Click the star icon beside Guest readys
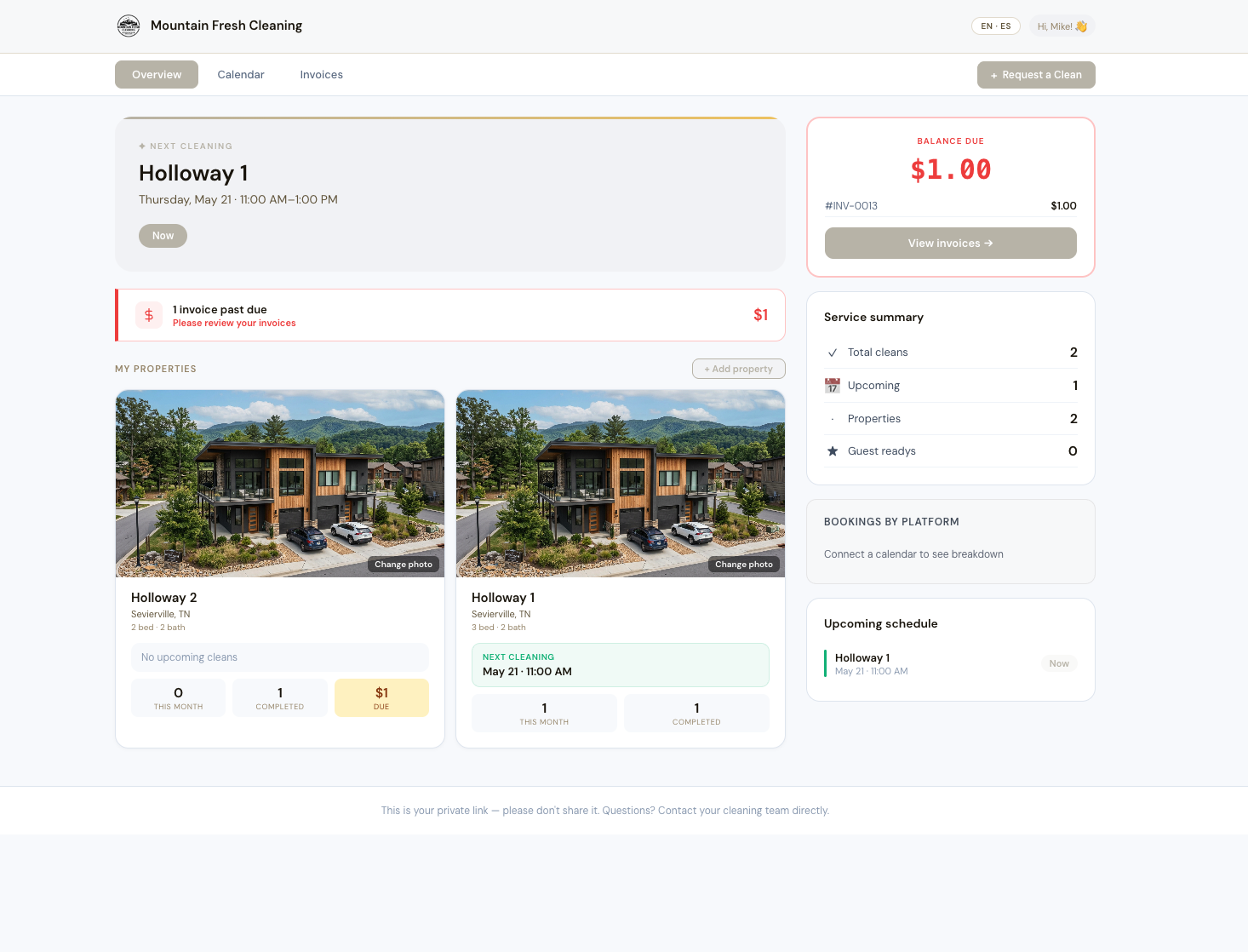1248x952 pixels. click(x=833, y=451)
